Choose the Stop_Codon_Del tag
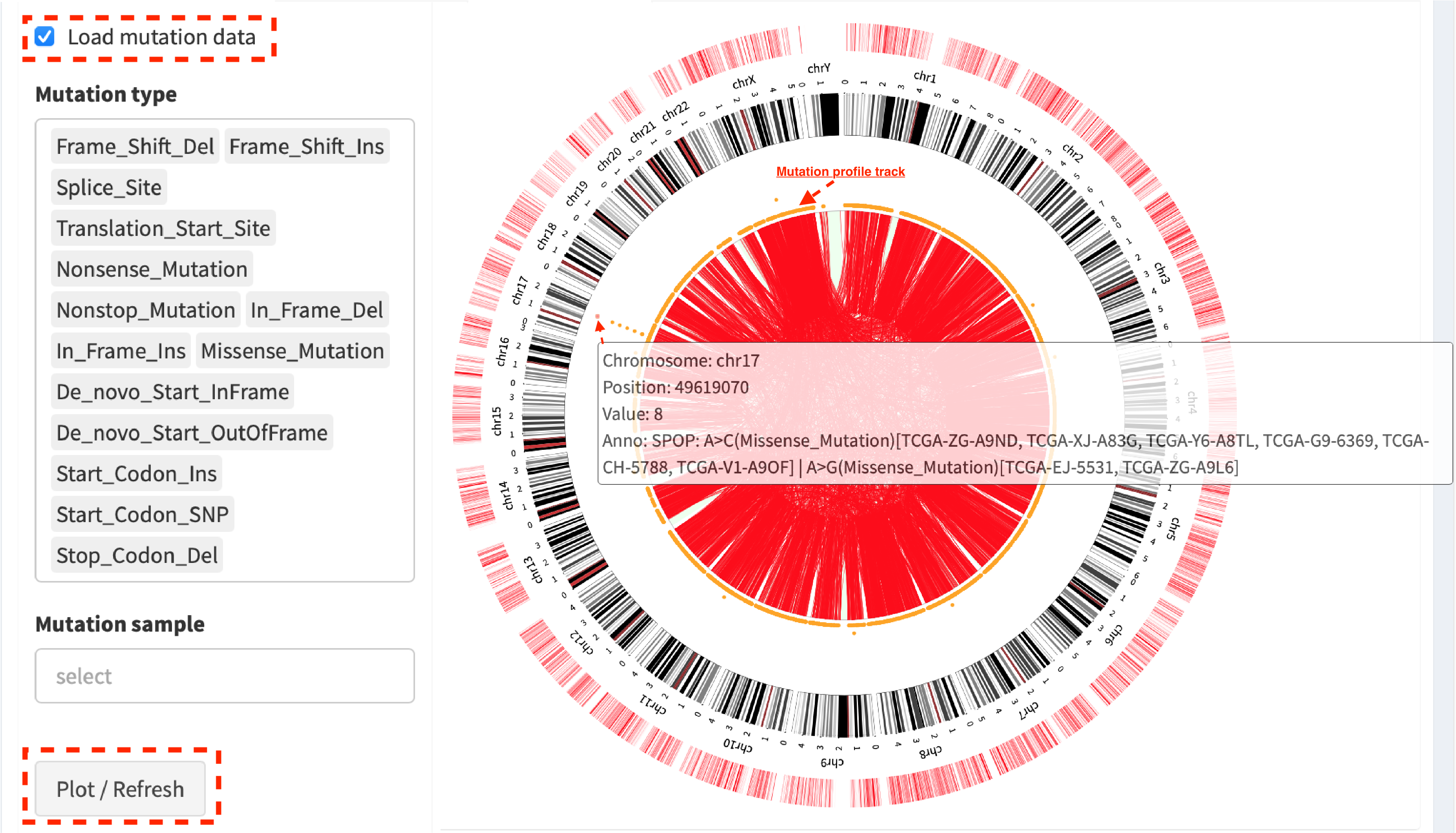The image size is (1456, 833). pos(137,555)
